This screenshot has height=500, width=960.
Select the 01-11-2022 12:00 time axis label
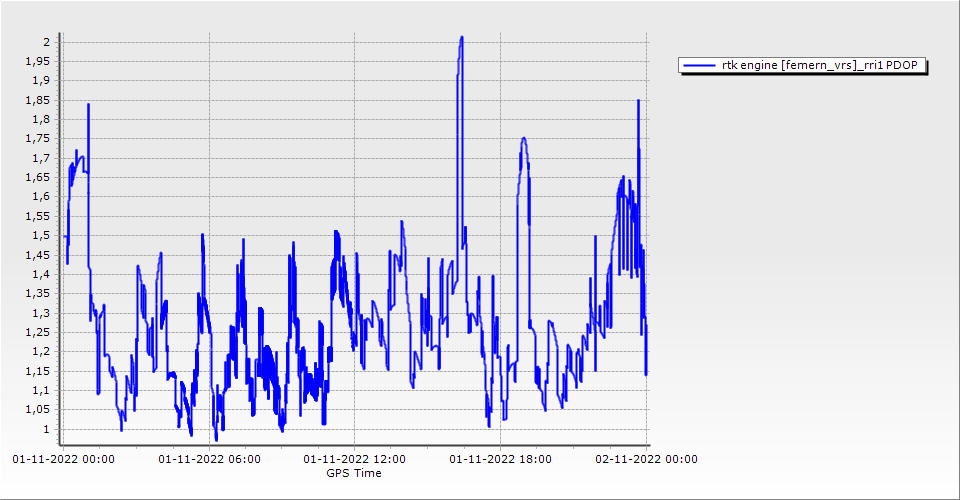355,459
